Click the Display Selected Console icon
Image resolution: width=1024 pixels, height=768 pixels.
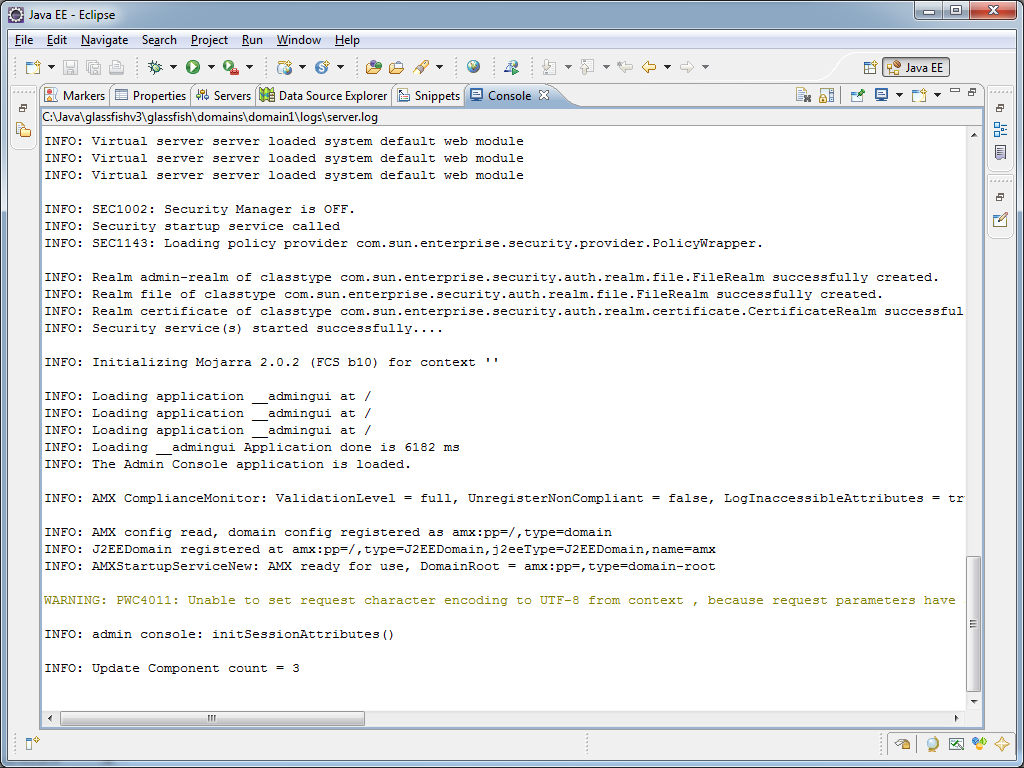(x=881, y=95)
